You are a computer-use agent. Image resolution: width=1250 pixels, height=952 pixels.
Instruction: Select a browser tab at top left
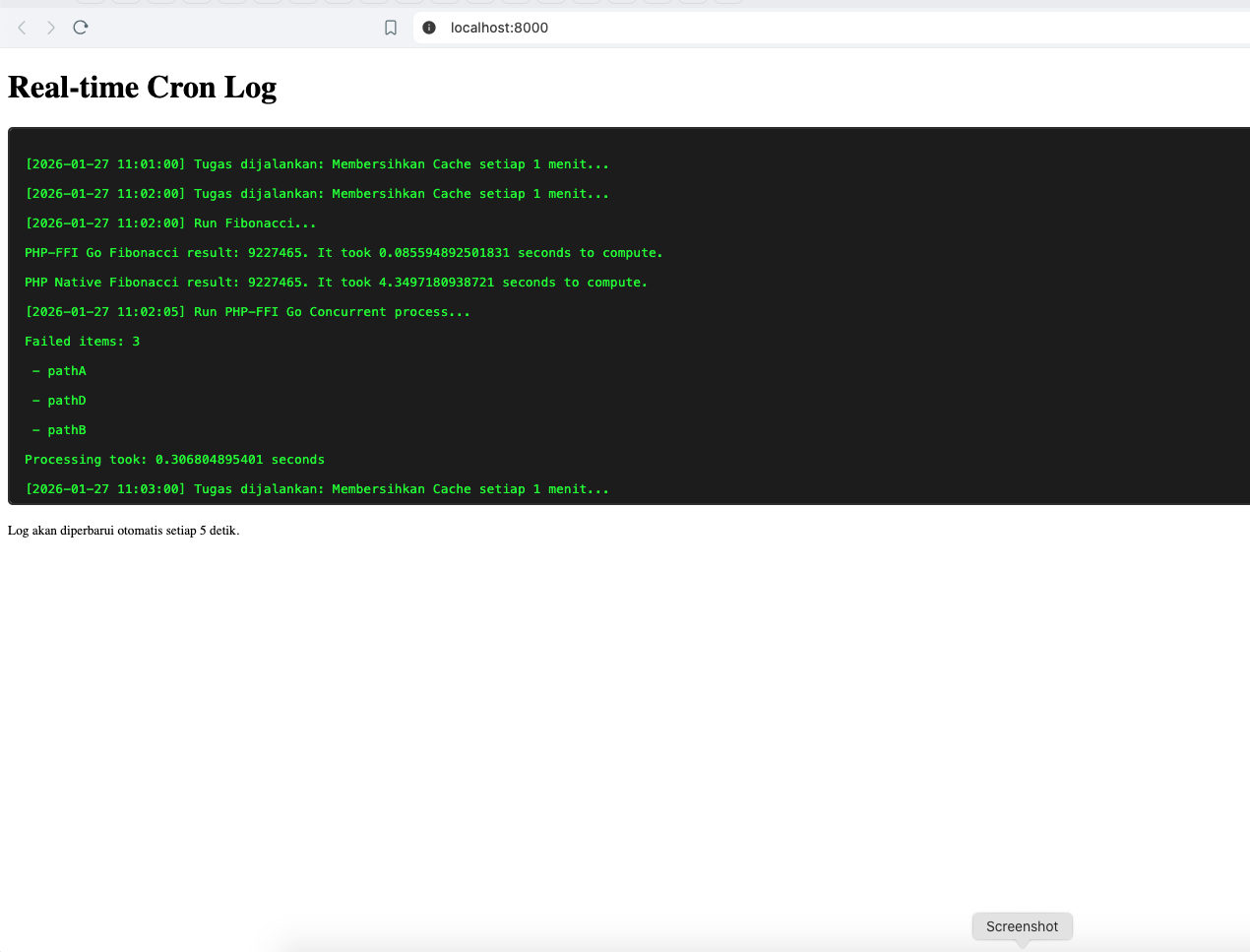point(90,3)
